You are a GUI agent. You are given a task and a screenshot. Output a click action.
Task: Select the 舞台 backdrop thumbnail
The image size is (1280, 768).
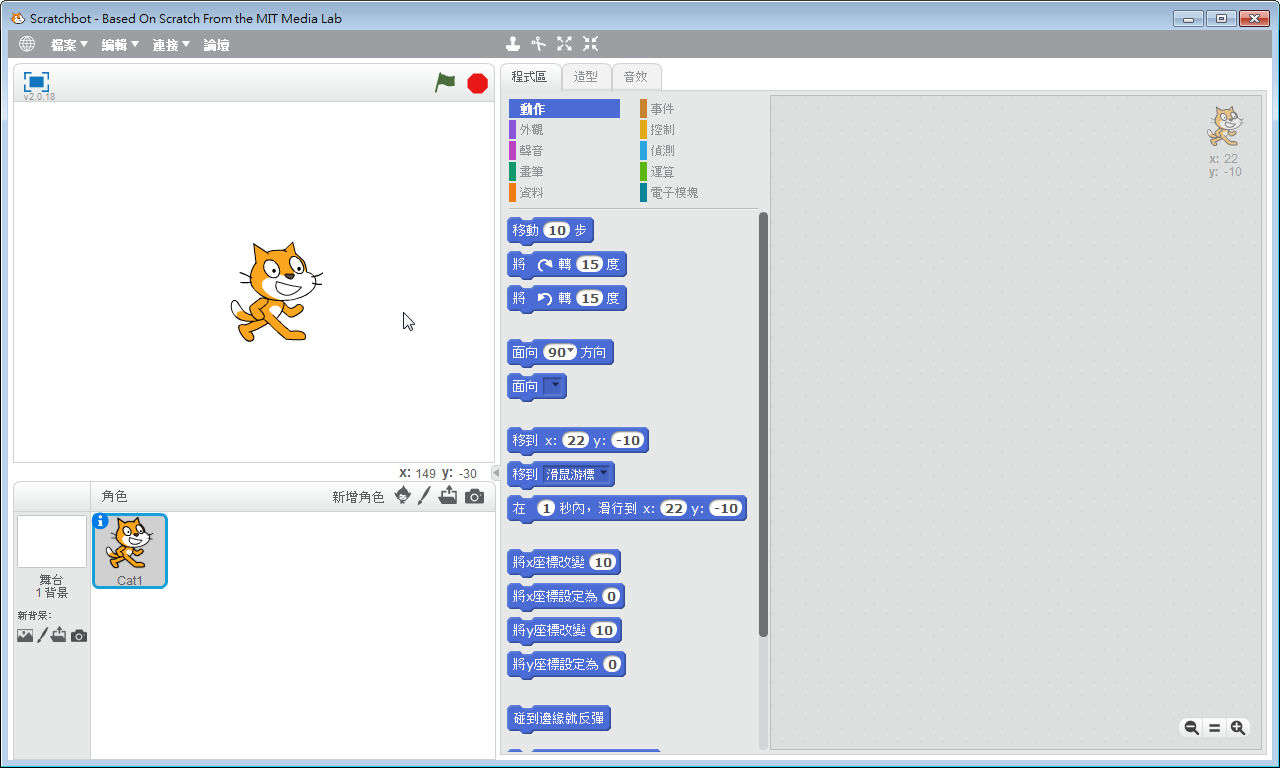click(x=52, y=542)
